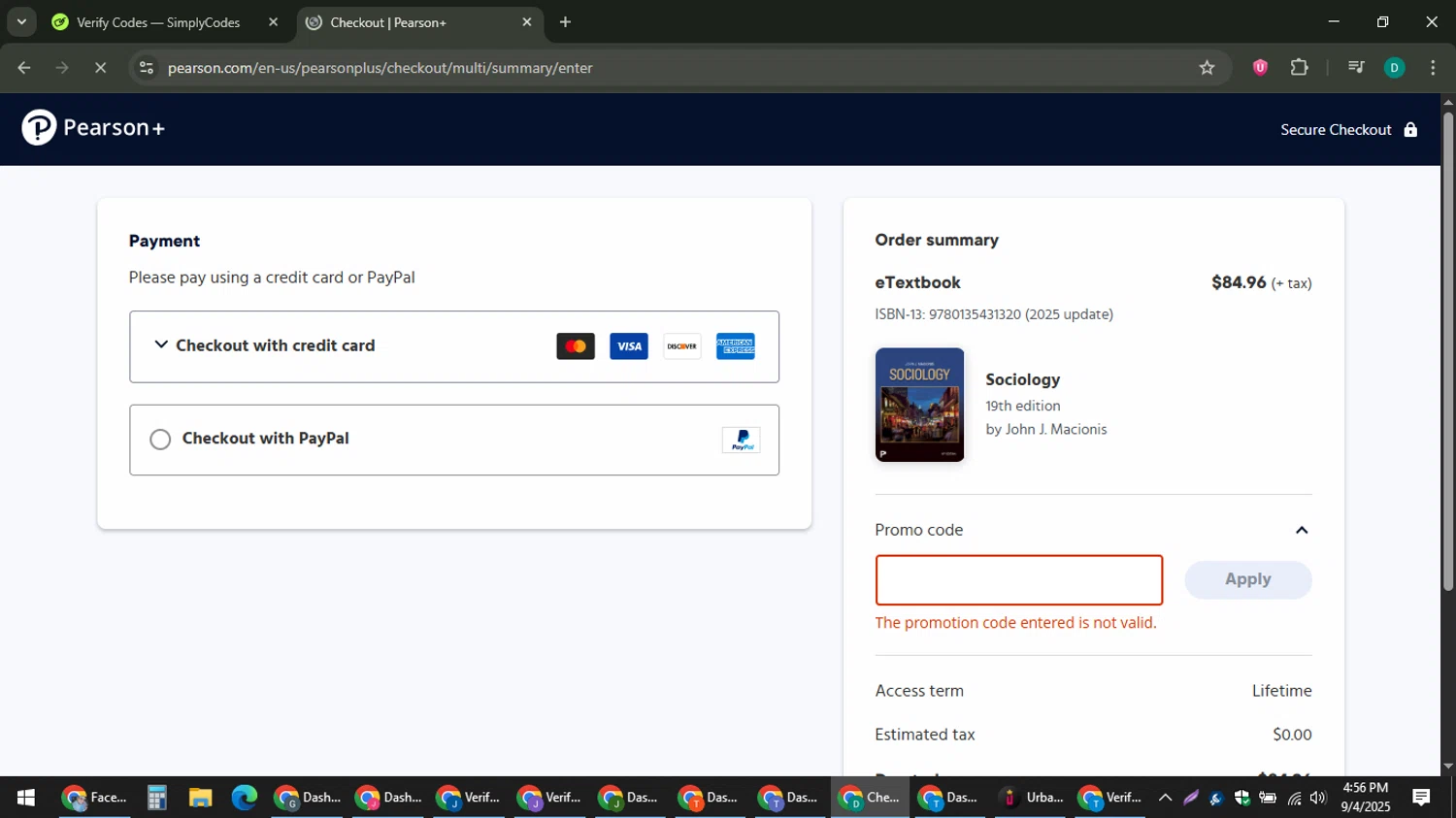Viewport: 1456px width, 818px height.
Task: Click the Sociology book title
Action: point(1022,379)
